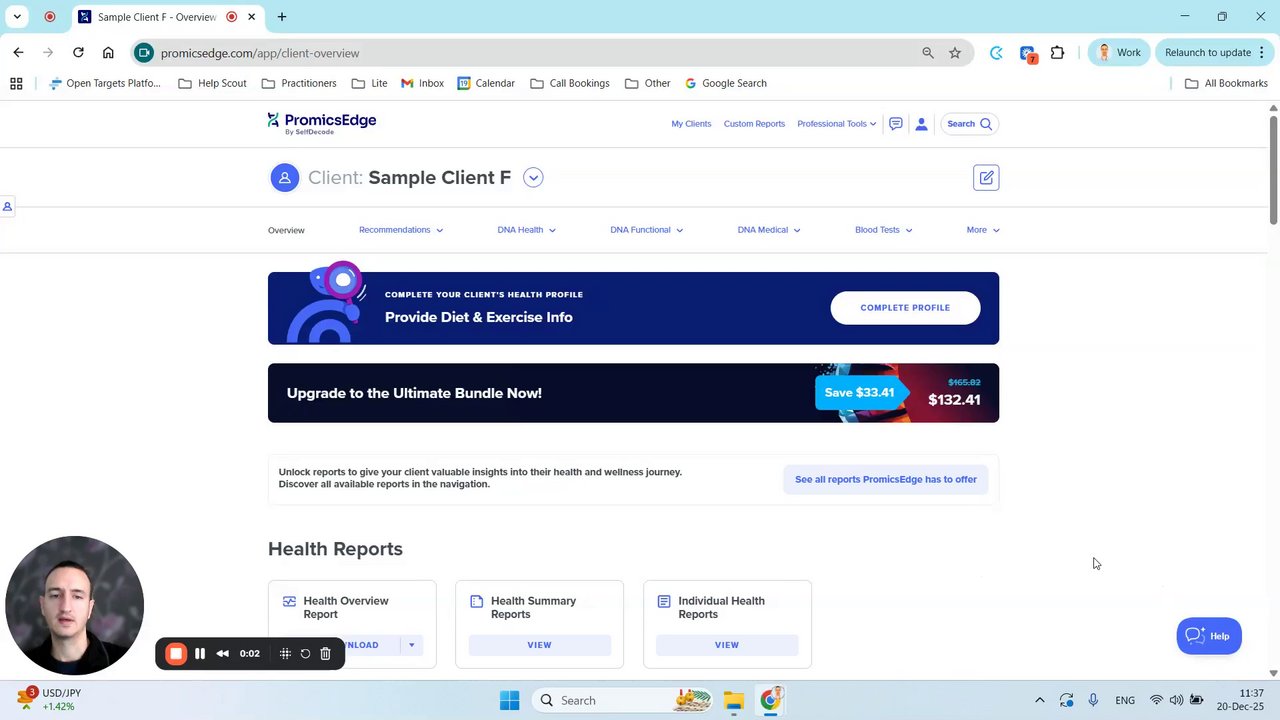
Task: Open the Google Search bookmark
Action: click(726, 83)
